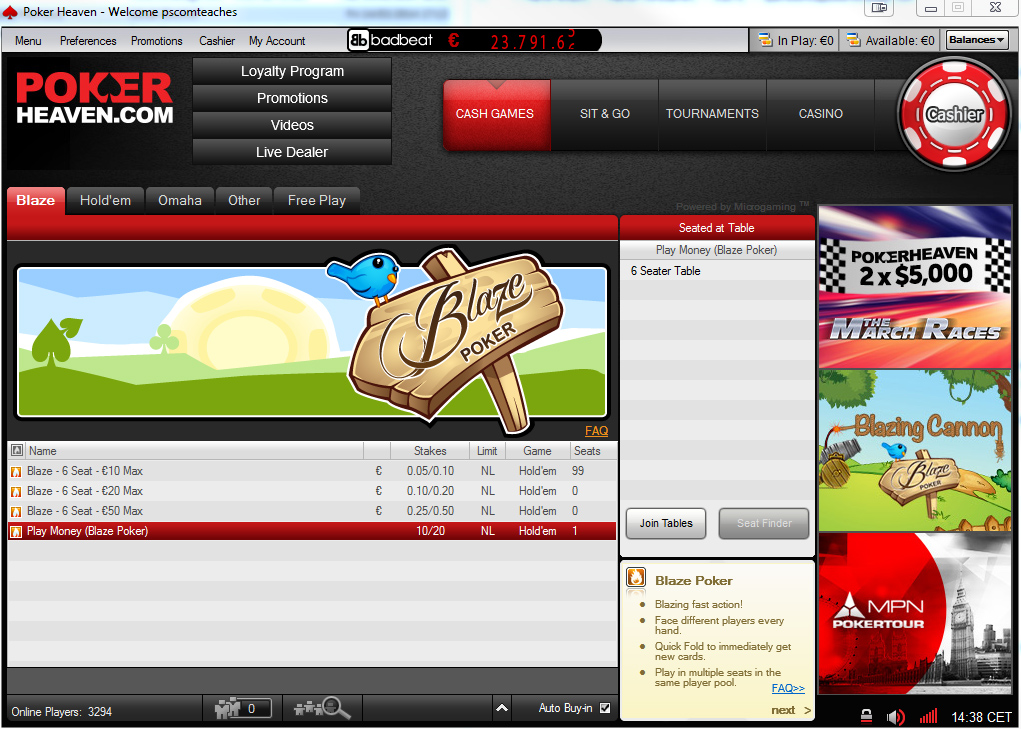This screenshot has width=1021, height=729.
Task: Click the red spade title bar icon
Action: 10,12
